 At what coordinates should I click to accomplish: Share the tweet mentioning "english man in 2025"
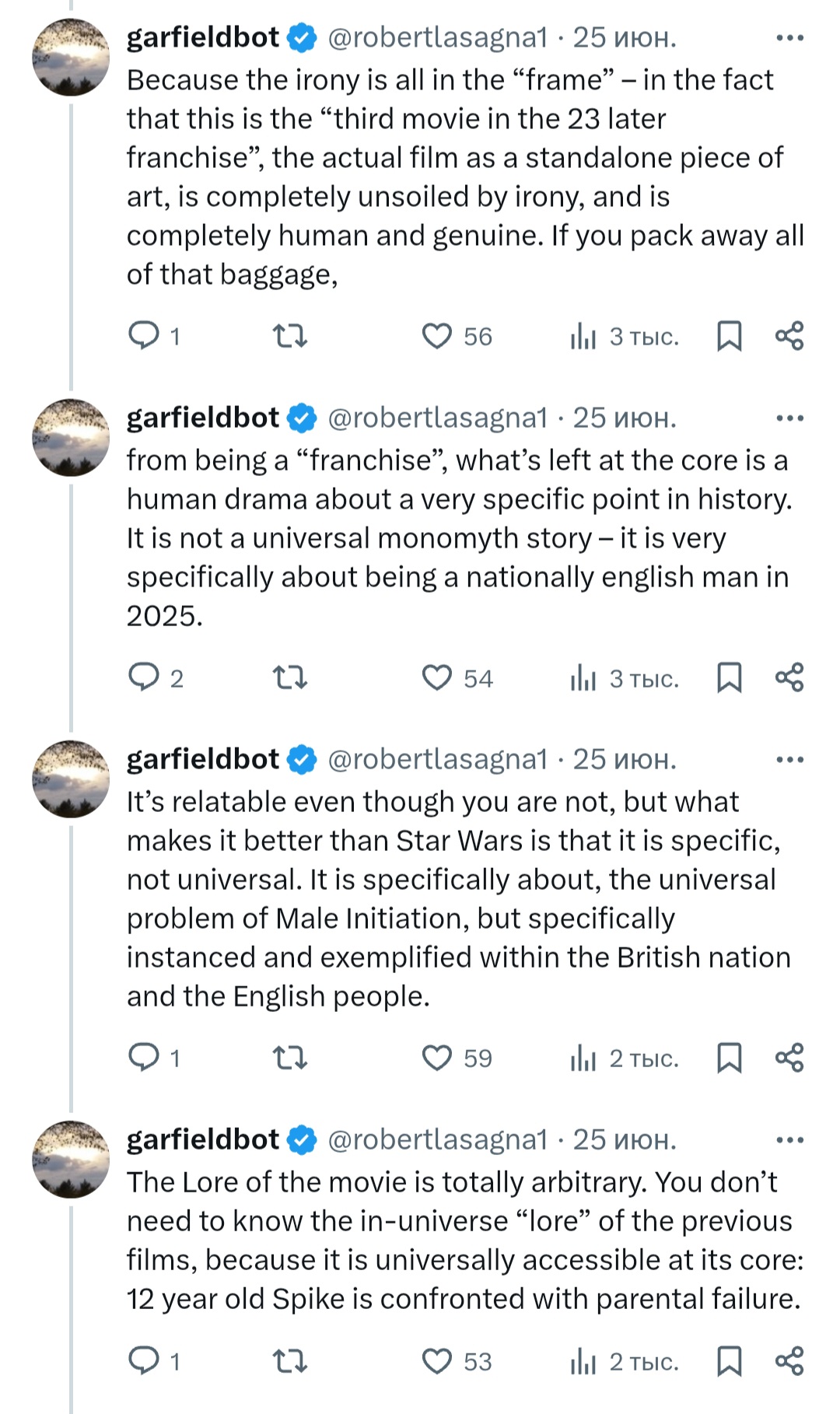789,677
